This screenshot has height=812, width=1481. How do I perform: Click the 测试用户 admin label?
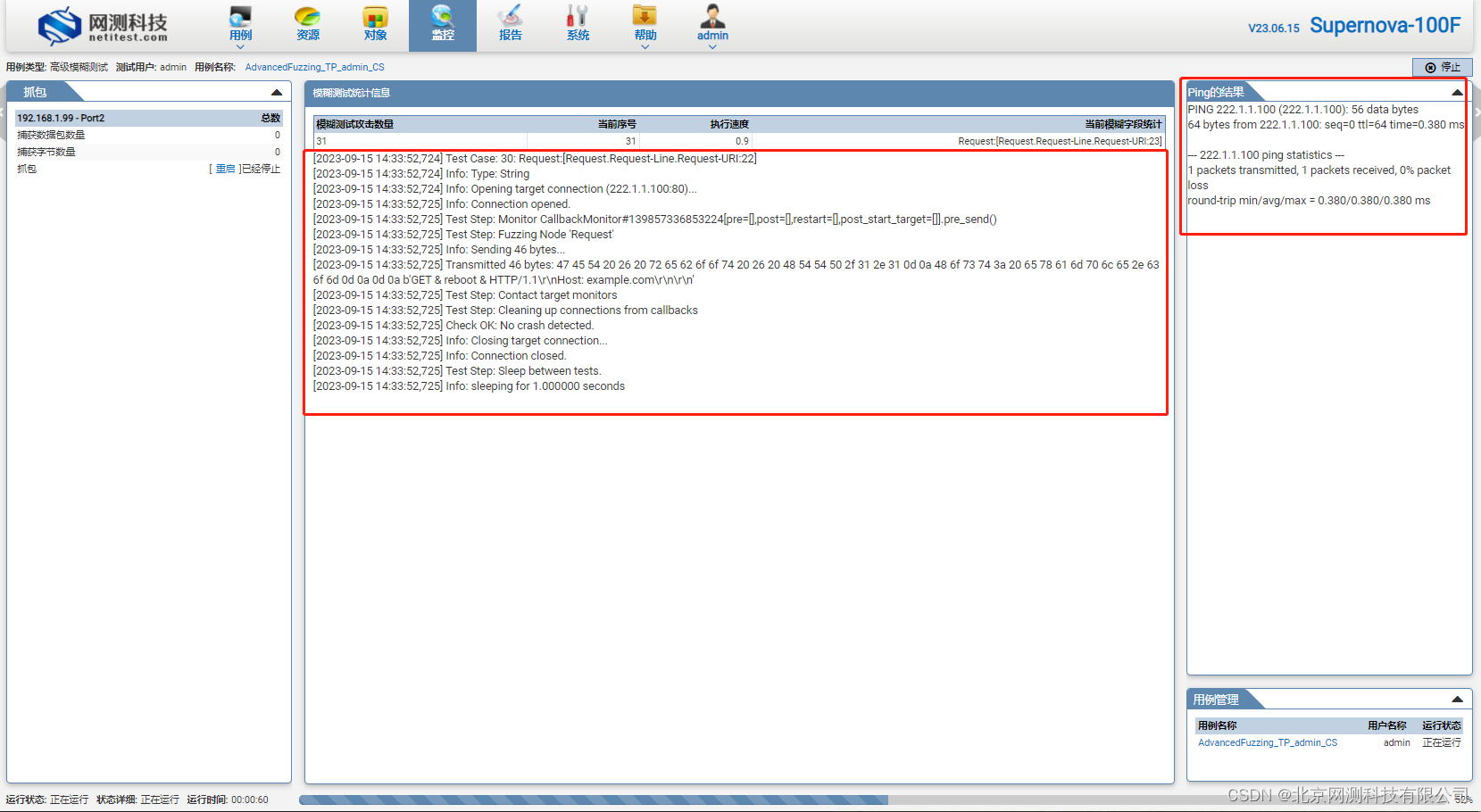pyautogui.click(x=151, y=67)
